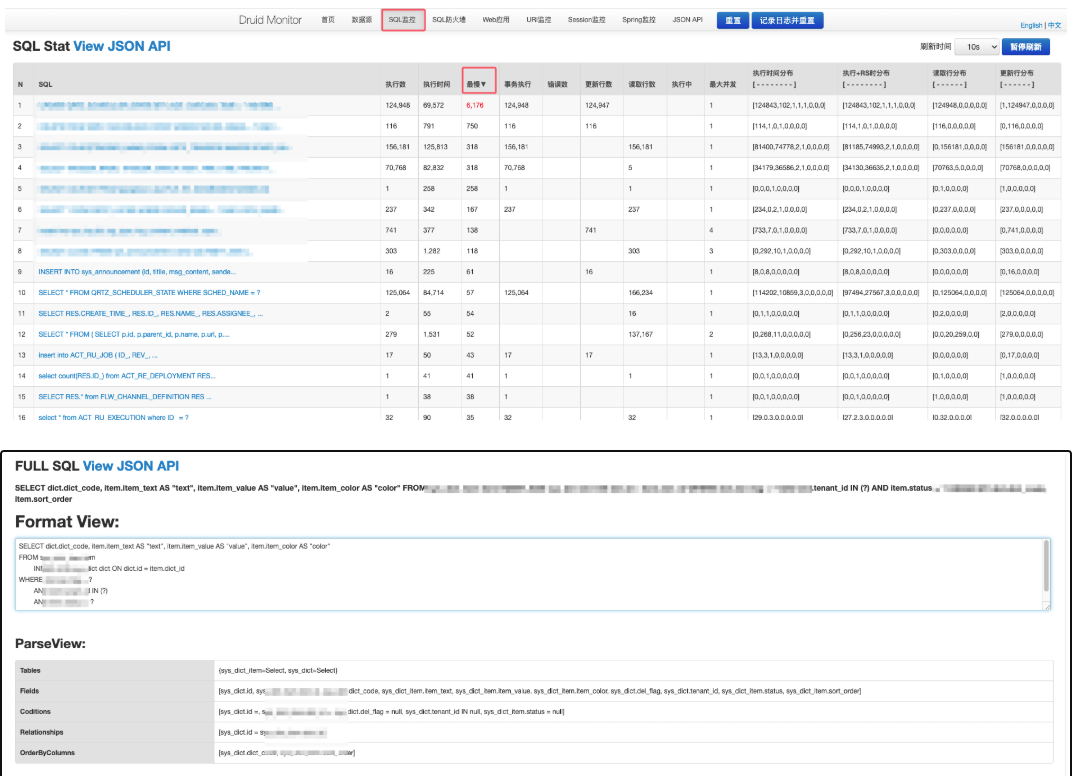Sort table by 执行数 column header
Image resolution: width=1077 pixels, height=776 pixels.
tap(395, 84)
